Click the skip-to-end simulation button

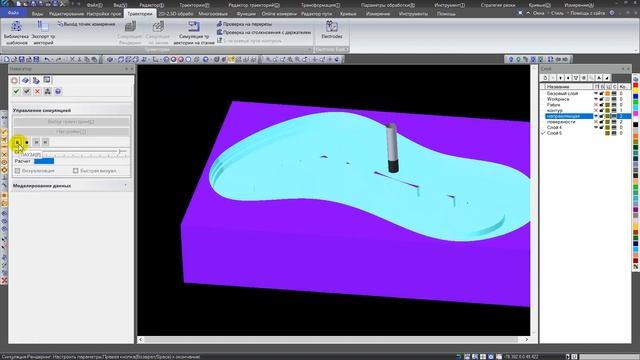(x=46, y=142)
